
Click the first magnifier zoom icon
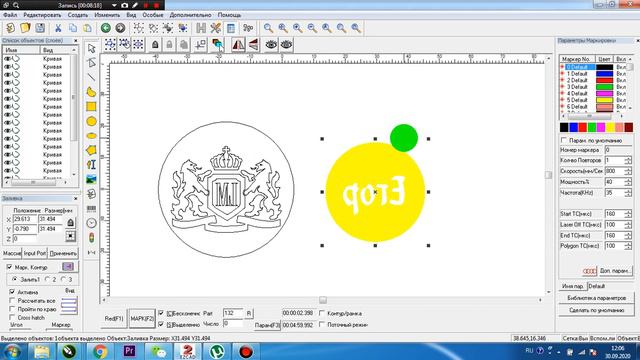(x=268, y=28)
